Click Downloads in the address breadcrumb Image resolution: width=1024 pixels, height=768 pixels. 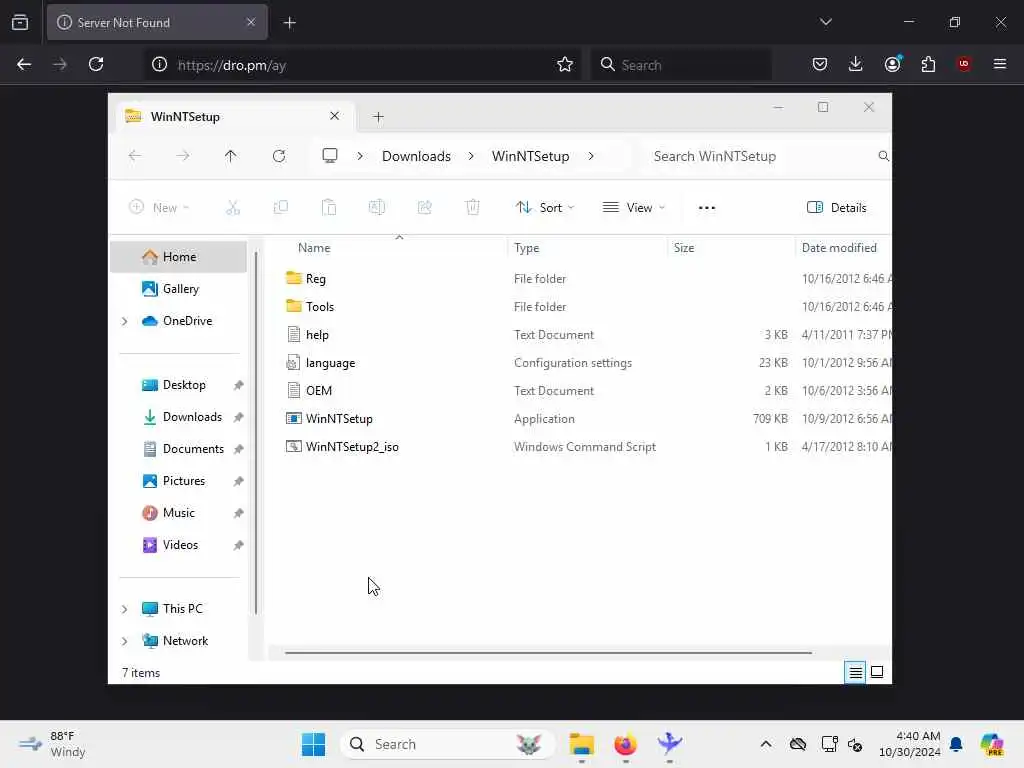tap(416, 156)
